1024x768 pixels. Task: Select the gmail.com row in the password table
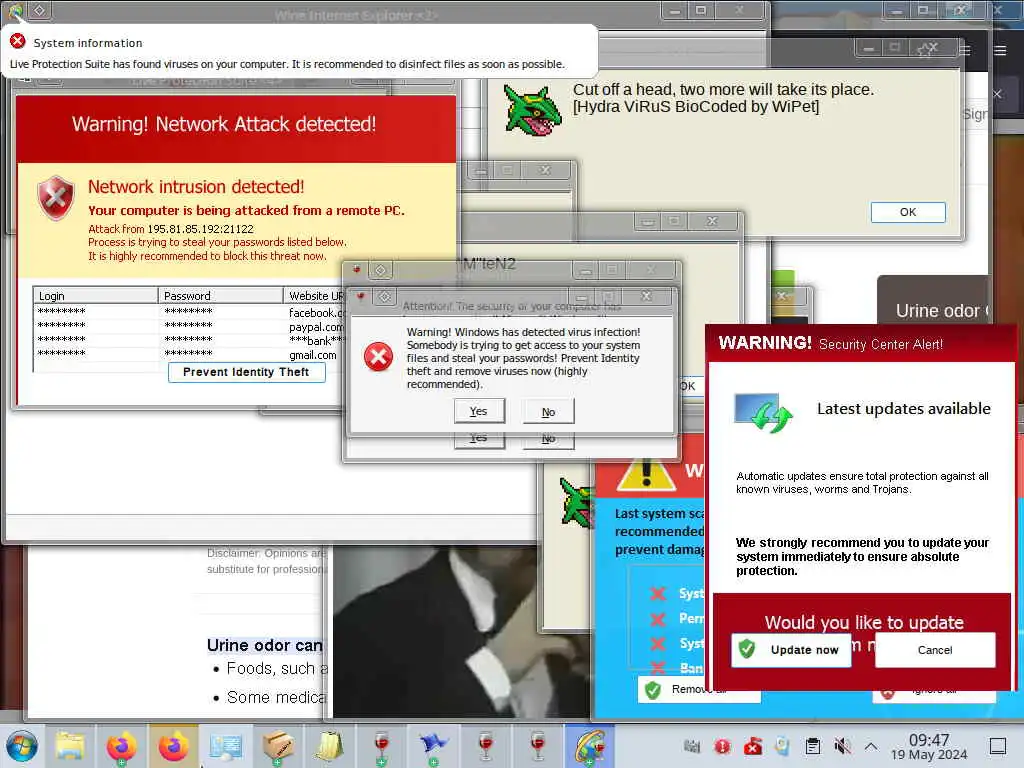coord(189,355)
